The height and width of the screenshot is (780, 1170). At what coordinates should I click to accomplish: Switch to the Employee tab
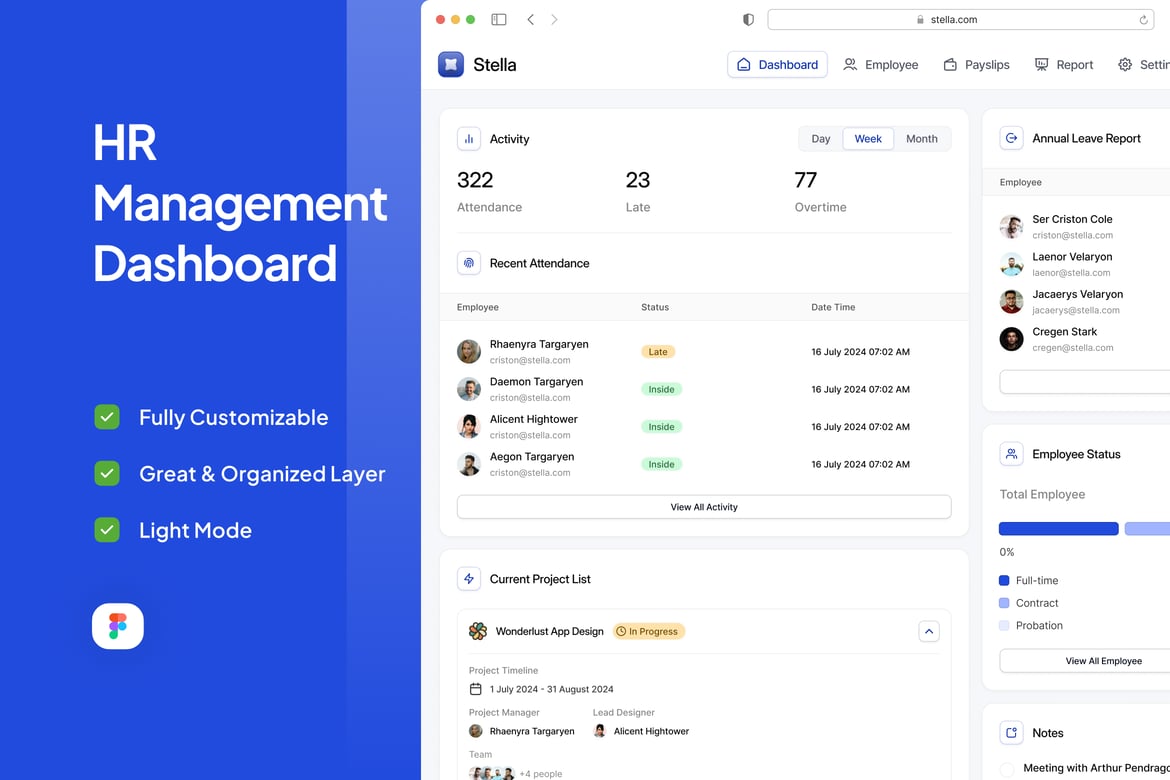tap(880, 64)
